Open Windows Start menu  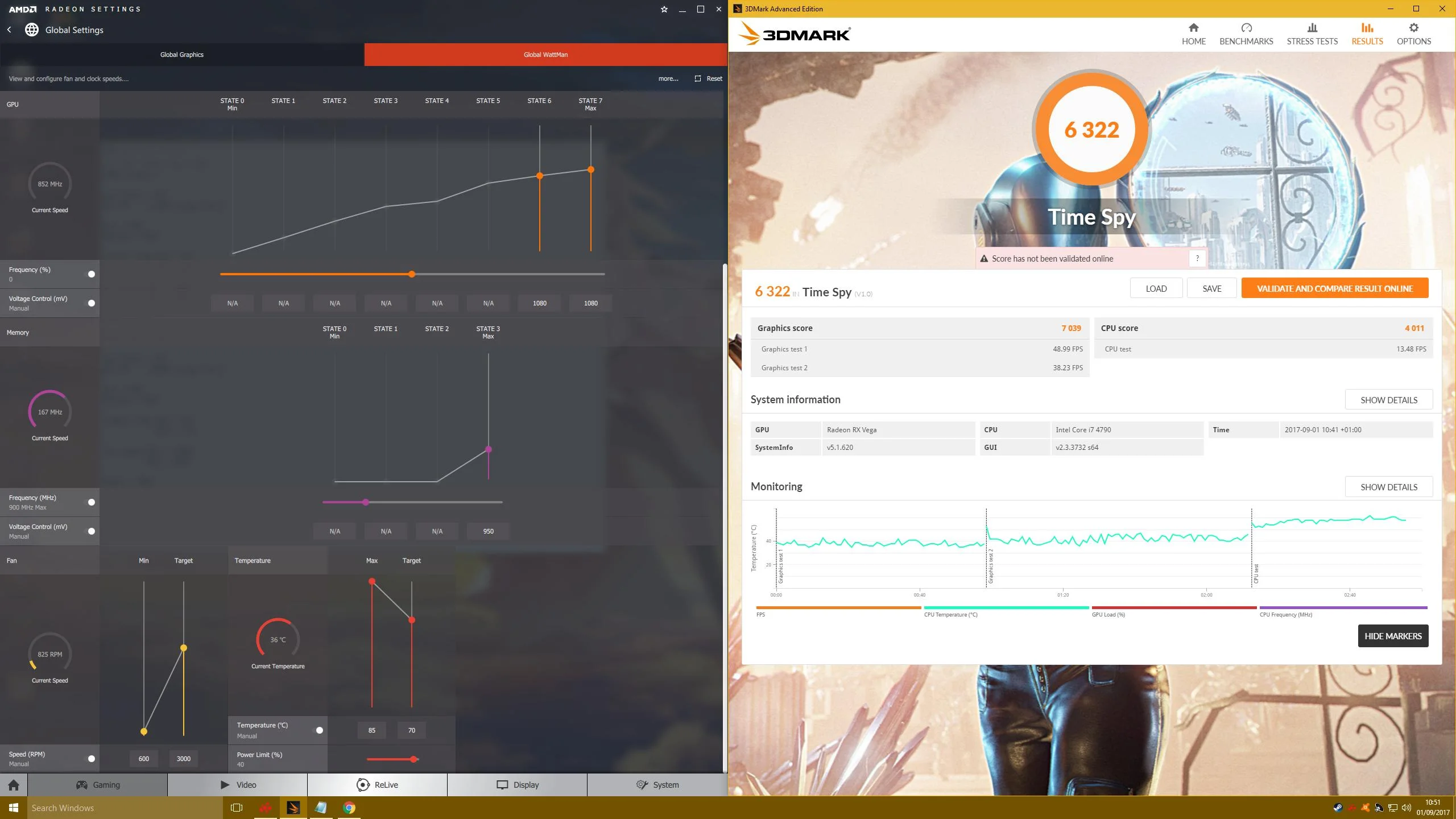pos(14,808)
